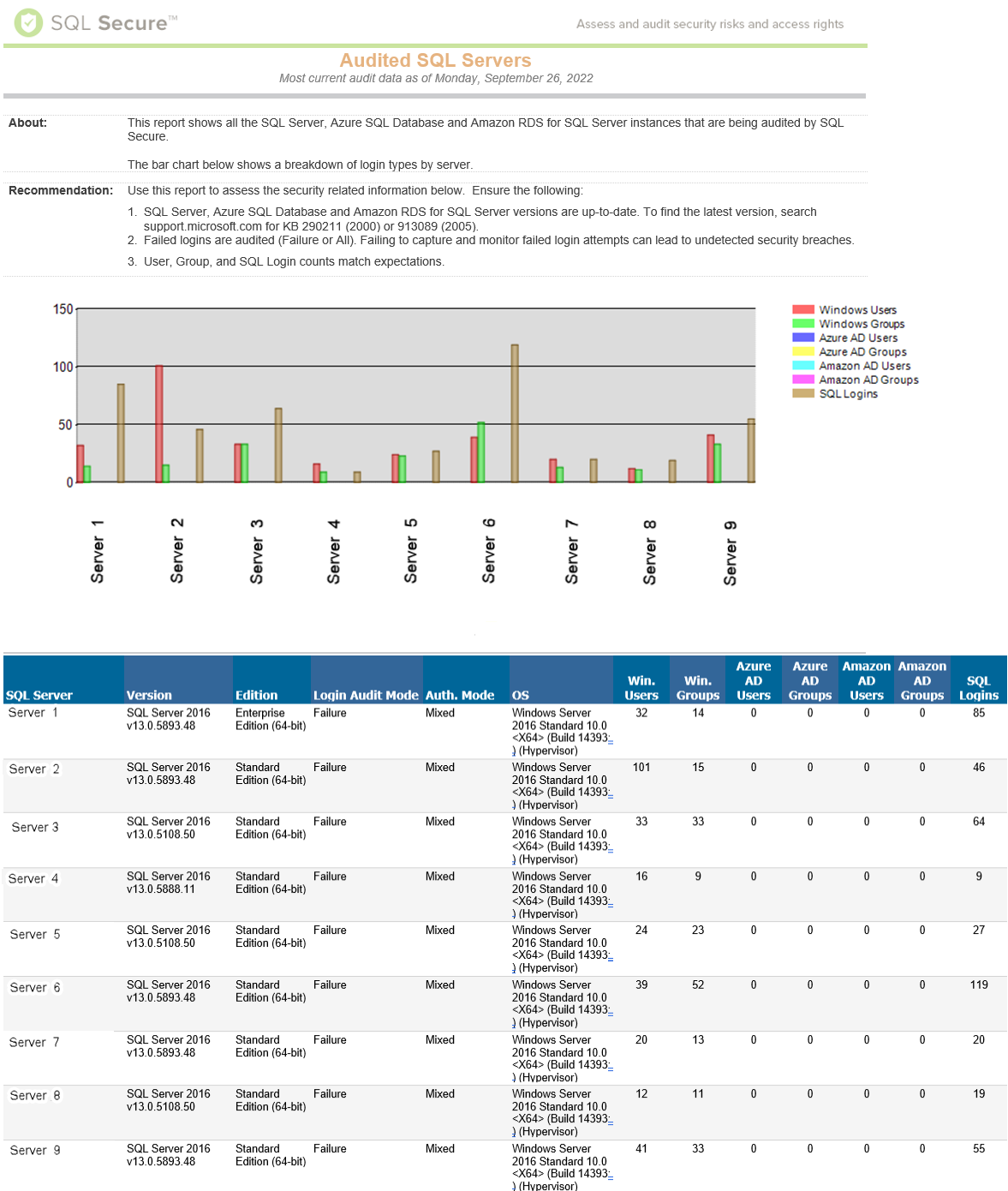Viewport: 1008px width, 1191px height.
Task: Click Server 8 Win. Groups value 11
Action: coord(698,1094)
